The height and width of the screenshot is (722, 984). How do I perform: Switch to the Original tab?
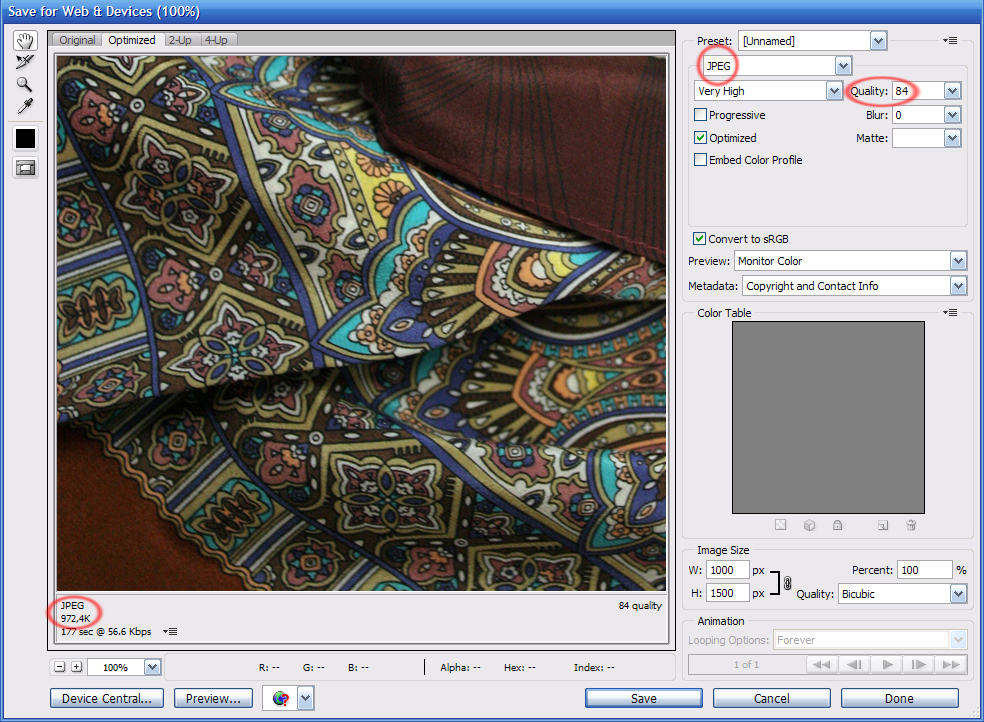[77, 40]
